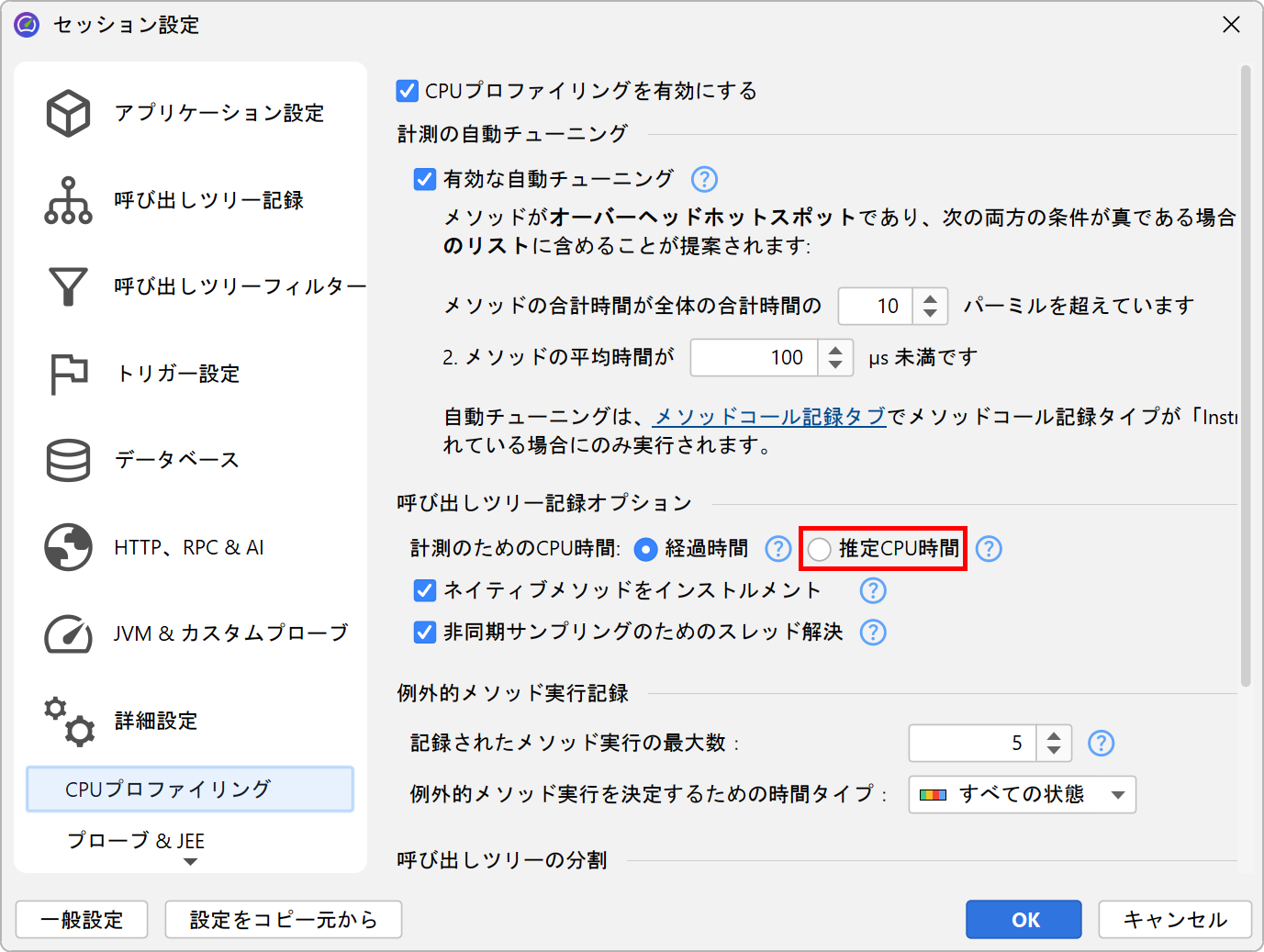Click the μs average time input field
The image size is (1264, 952).
coord(753,358)
